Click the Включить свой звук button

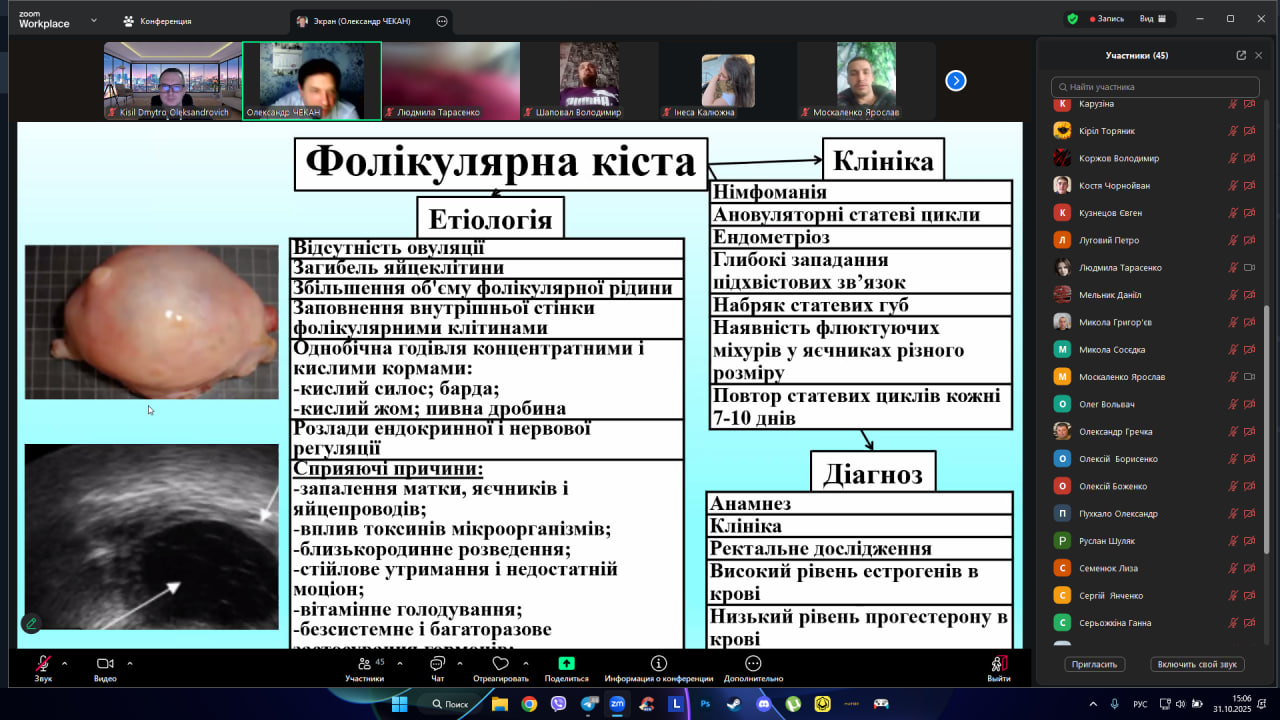[x=1197, y=664]
